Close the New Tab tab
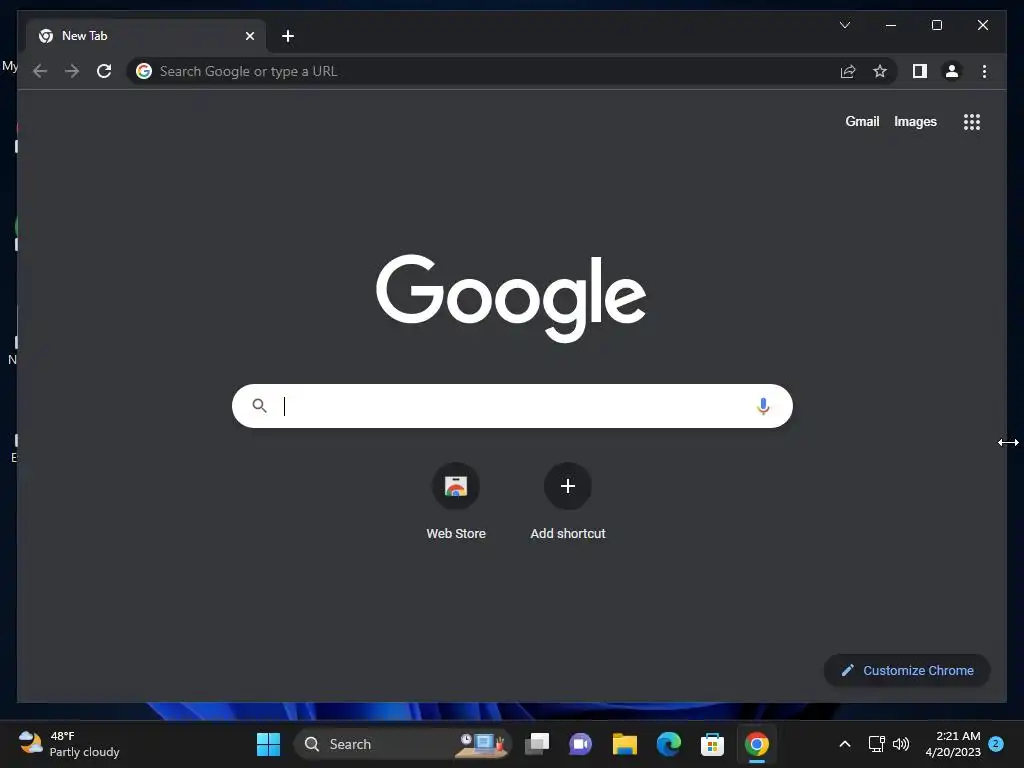 click(x=249, y=36)
